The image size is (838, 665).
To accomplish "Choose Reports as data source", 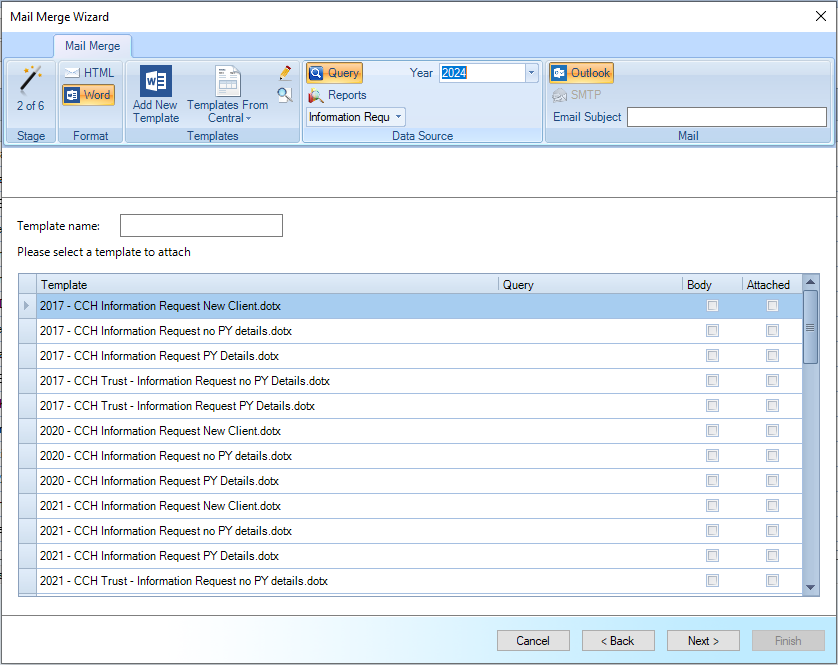I will (337, 95).
